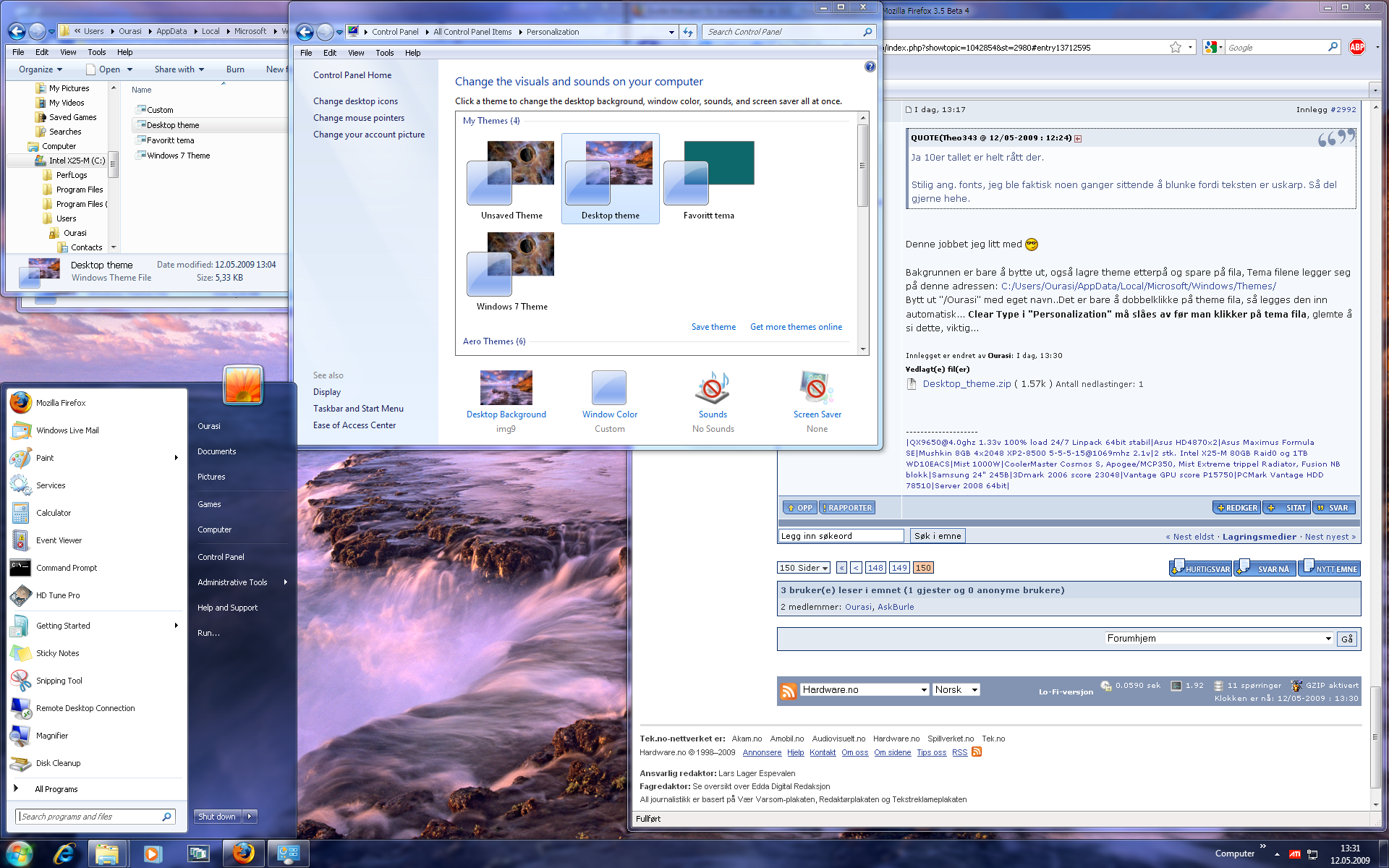Open HD Tune Pro from Start menu
Screen dimensions: 1389x868
coord(58,595)
